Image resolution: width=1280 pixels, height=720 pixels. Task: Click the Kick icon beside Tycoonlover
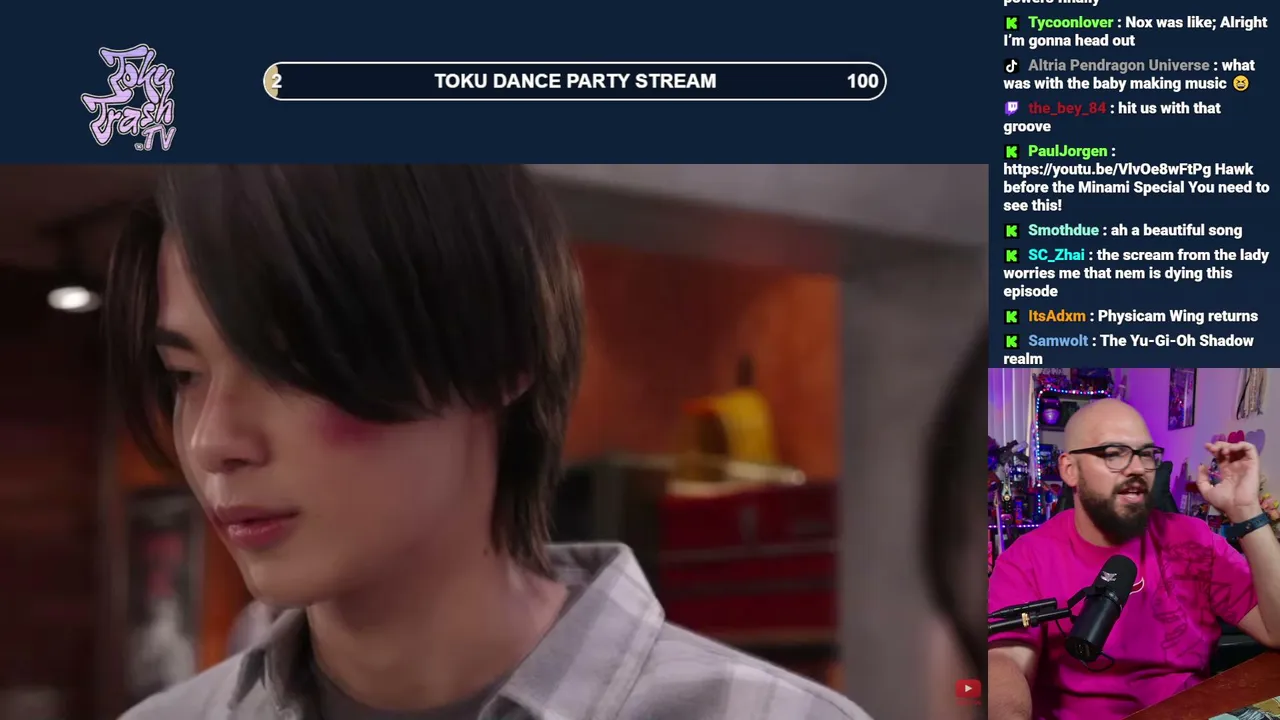point(1012,23)
